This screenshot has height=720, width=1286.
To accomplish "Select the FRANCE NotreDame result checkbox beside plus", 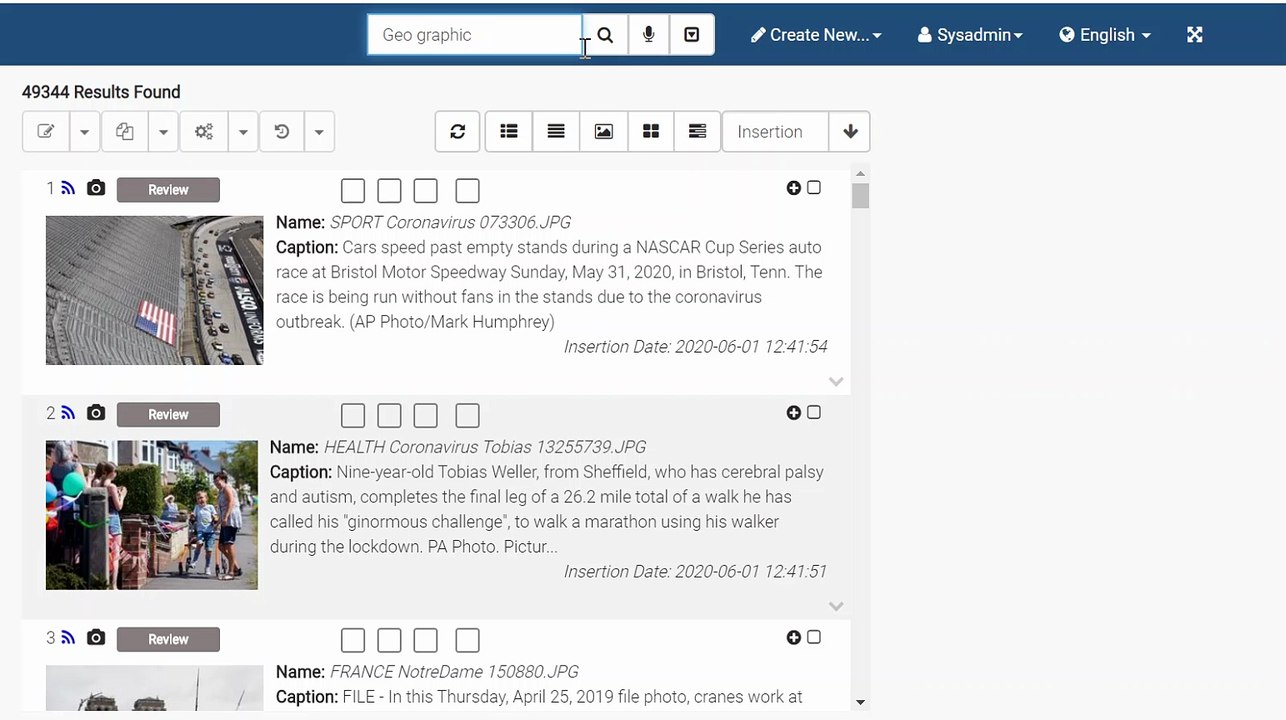I will tap(814, 638).
